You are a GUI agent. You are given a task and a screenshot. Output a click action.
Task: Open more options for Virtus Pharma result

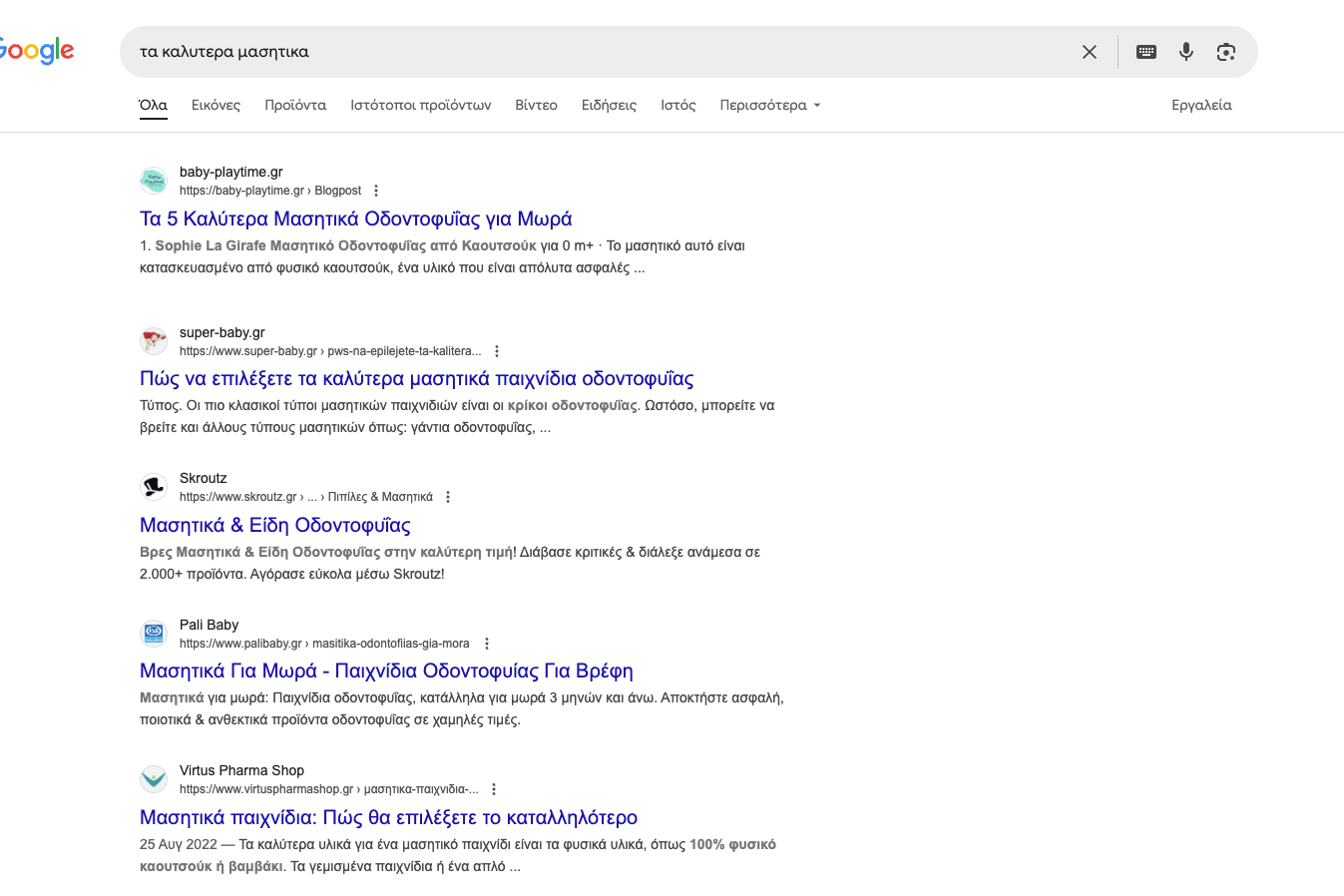[494, 789]
